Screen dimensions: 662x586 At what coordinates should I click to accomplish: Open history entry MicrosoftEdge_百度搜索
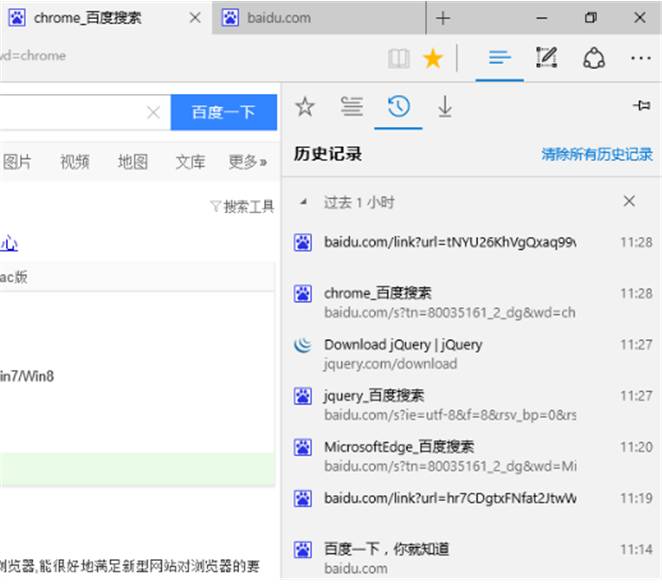472,456
